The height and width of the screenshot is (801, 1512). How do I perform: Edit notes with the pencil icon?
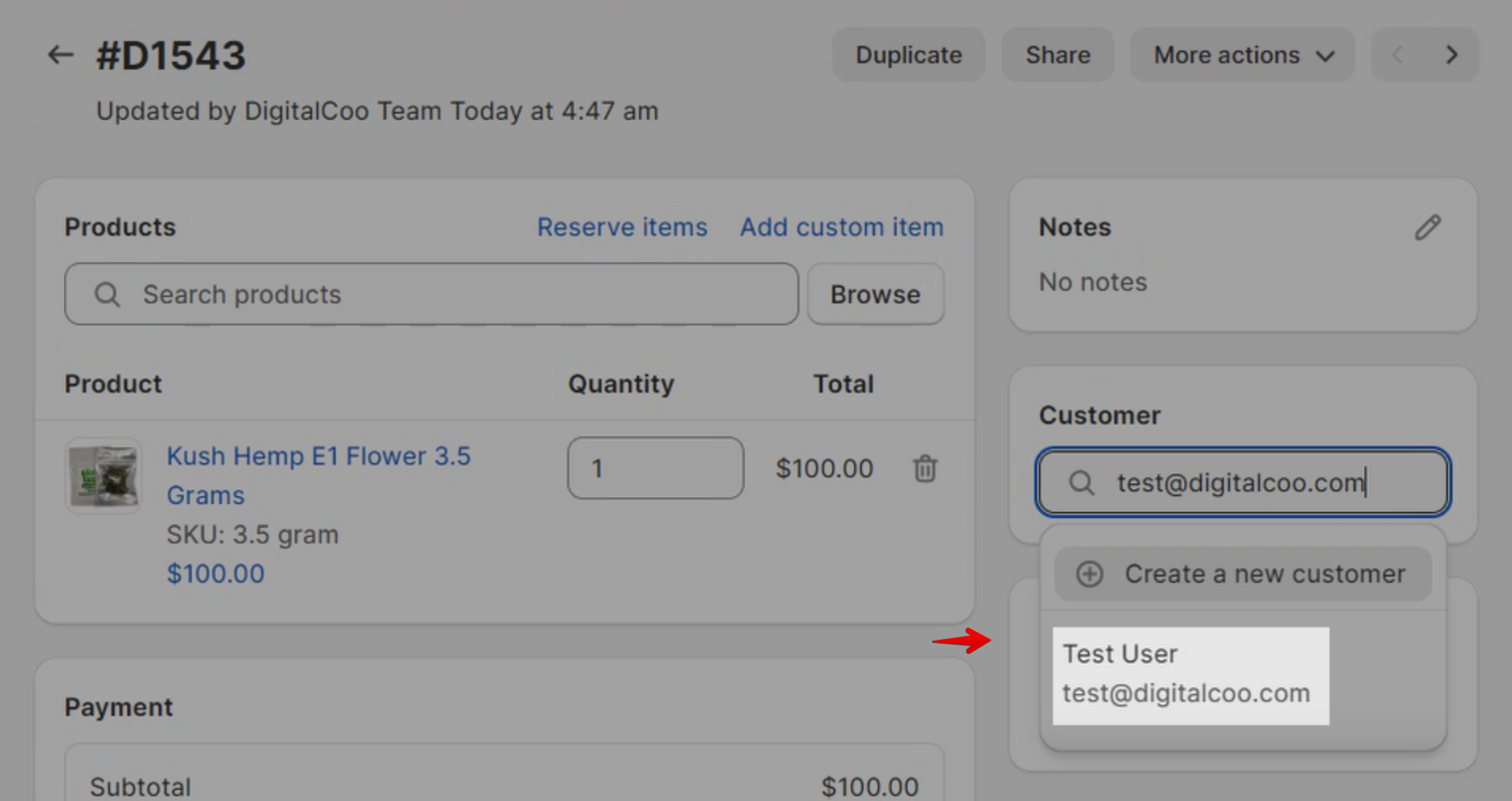(1427, 228)
